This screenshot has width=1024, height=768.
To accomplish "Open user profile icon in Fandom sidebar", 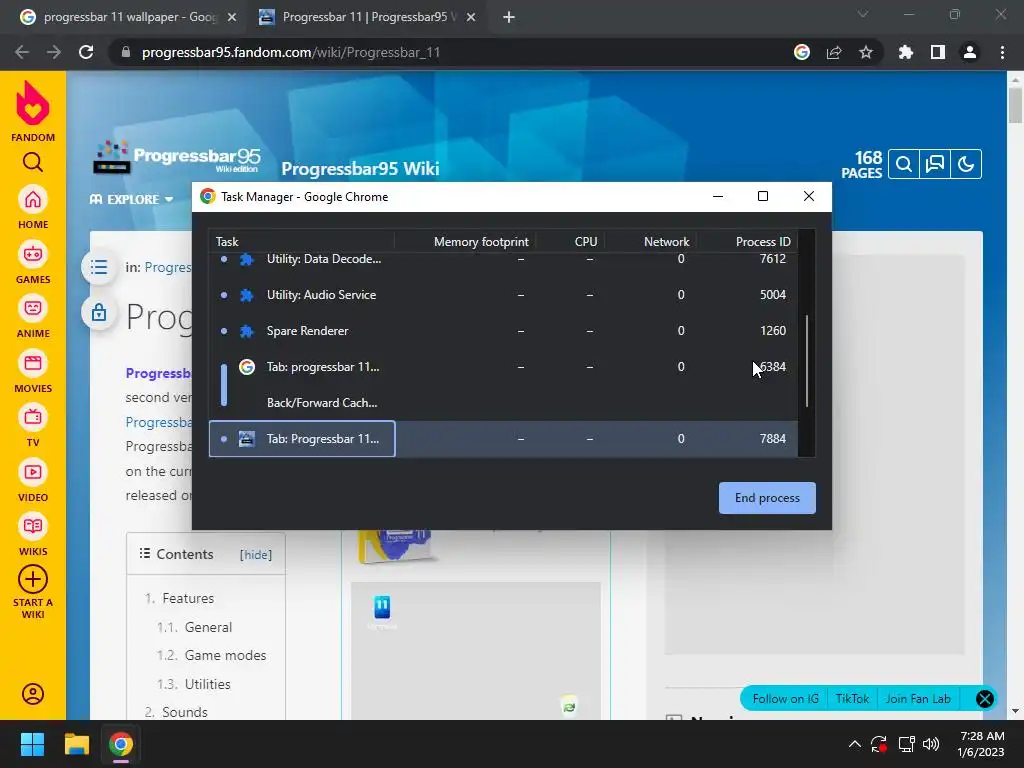I will coord(33,694).
